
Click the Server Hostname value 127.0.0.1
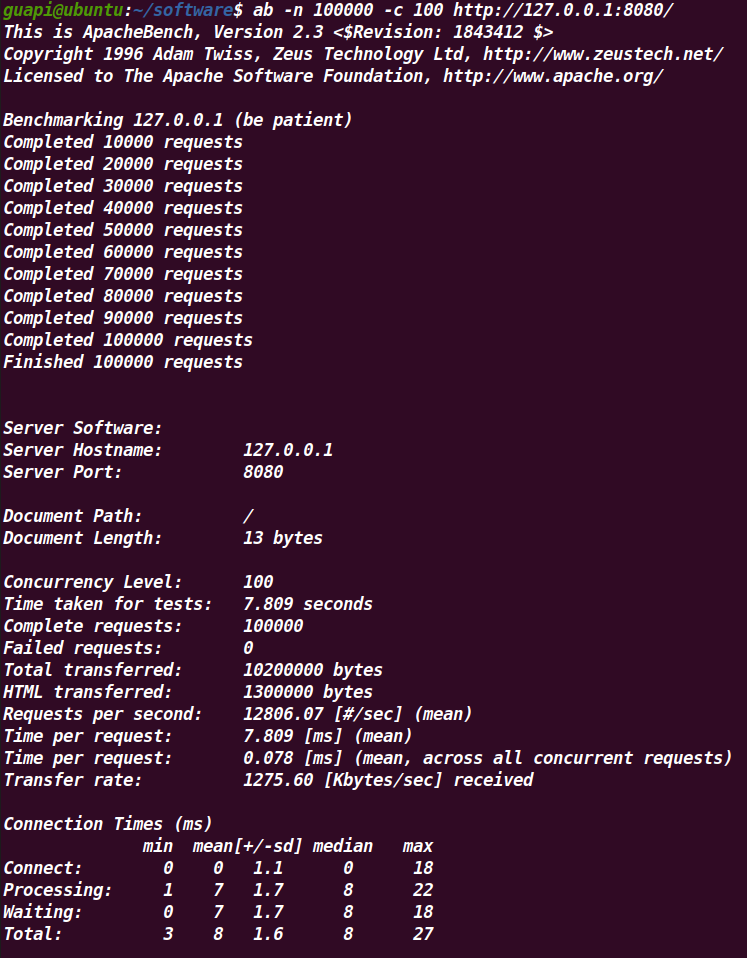(288, 450)
